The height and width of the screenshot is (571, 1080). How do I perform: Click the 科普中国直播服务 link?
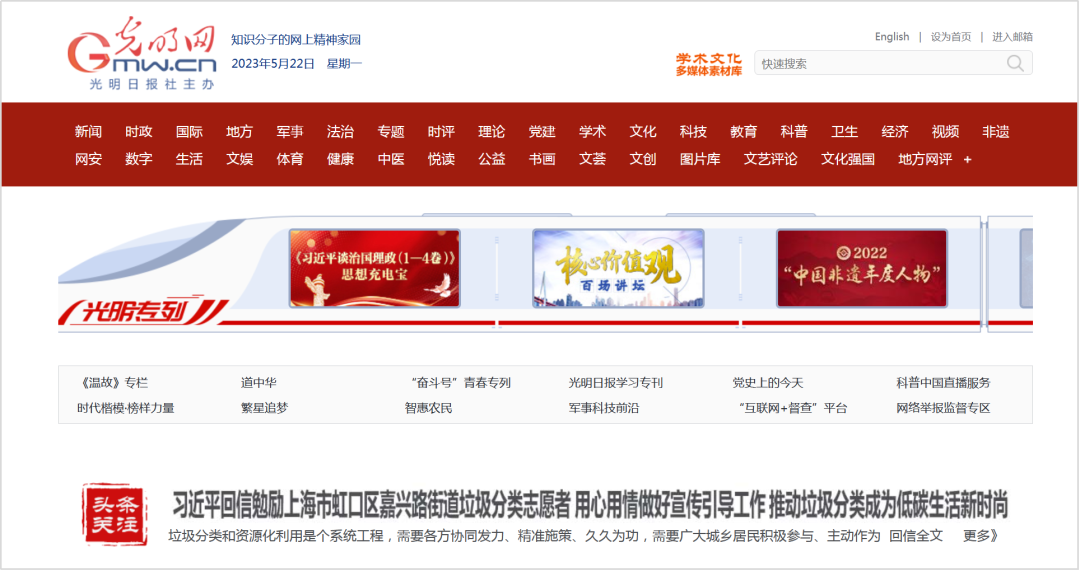pyautogui.click(x=943, y=382)
